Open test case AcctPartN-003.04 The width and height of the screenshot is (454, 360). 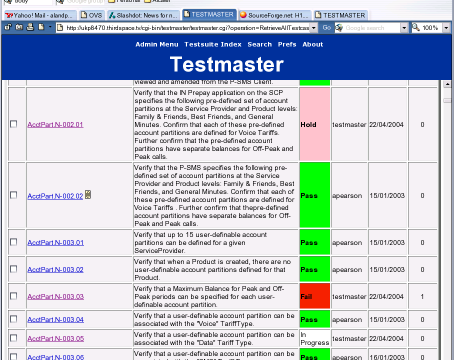56,320
